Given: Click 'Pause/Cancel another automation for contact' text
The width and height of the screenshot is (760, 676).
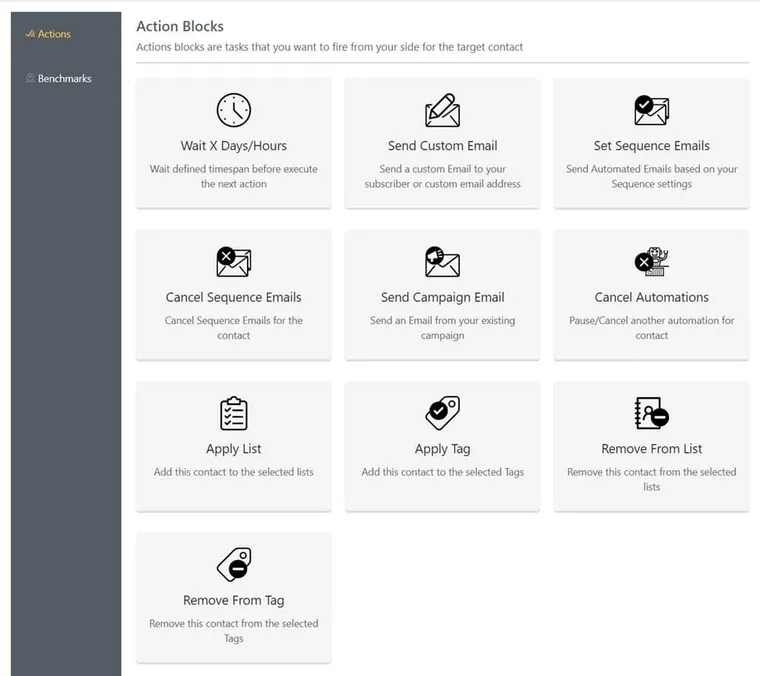Looking at the screenshot, I should [x=651, y=328].
